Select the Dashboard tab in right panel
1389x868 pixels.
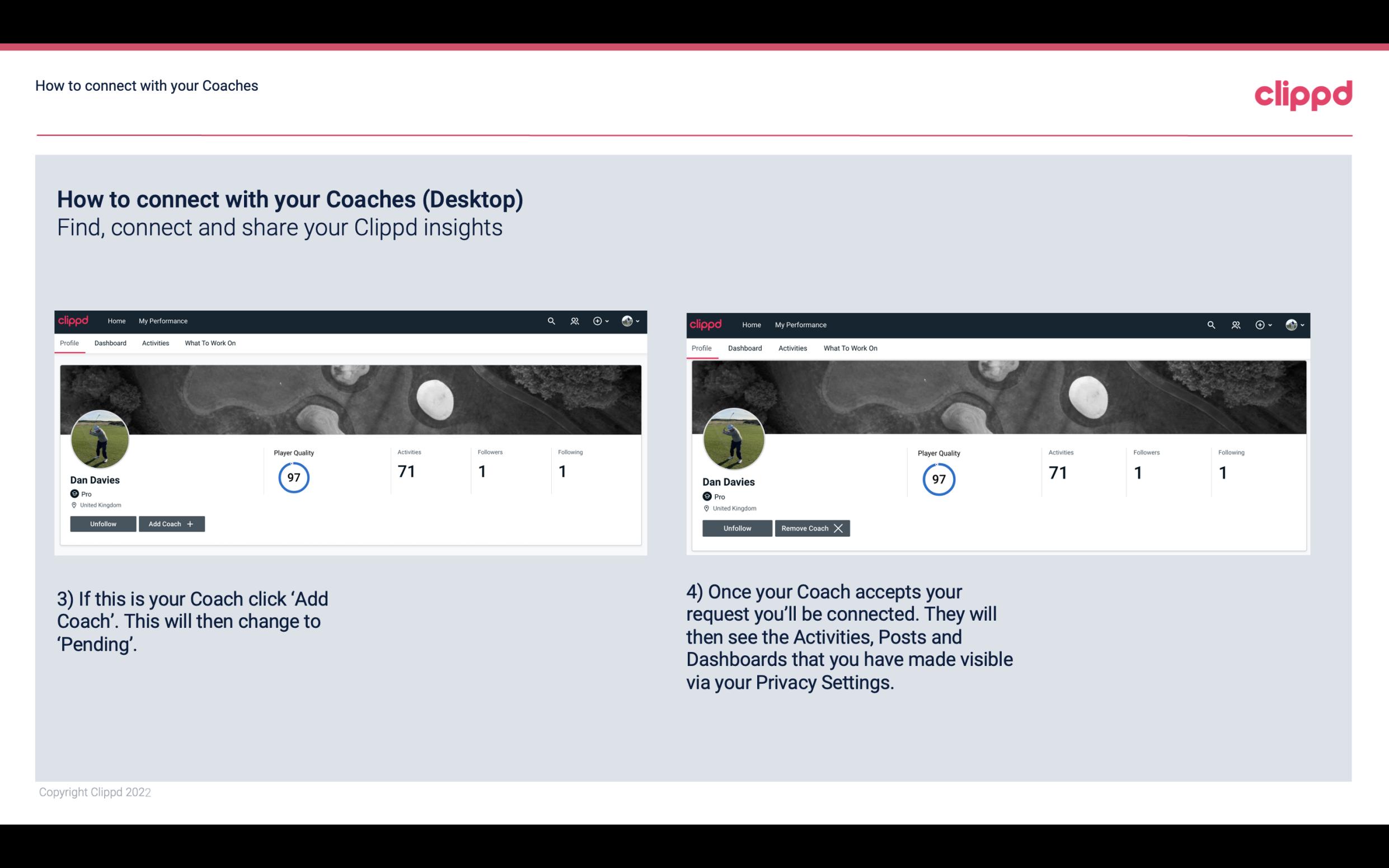745,348
